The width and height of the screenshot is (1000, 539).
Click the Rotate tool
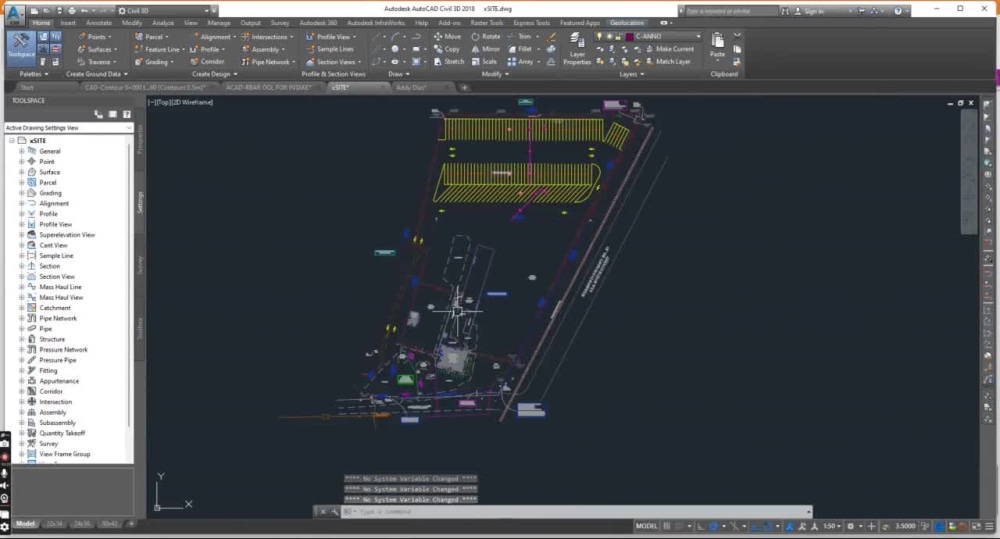coord(485,36)
